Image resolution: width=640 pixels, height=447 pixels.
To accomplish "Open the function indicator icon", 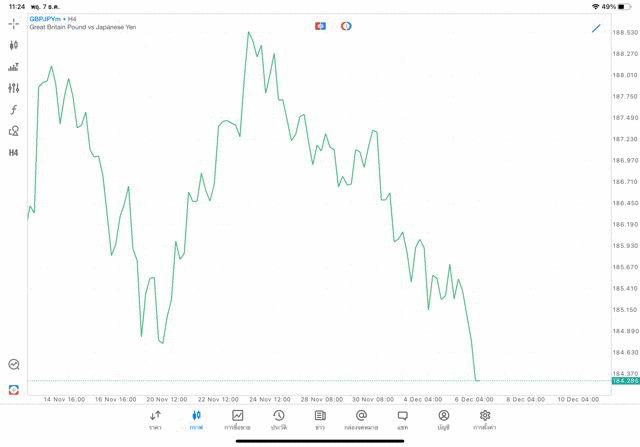I will [x=14, y=110].
